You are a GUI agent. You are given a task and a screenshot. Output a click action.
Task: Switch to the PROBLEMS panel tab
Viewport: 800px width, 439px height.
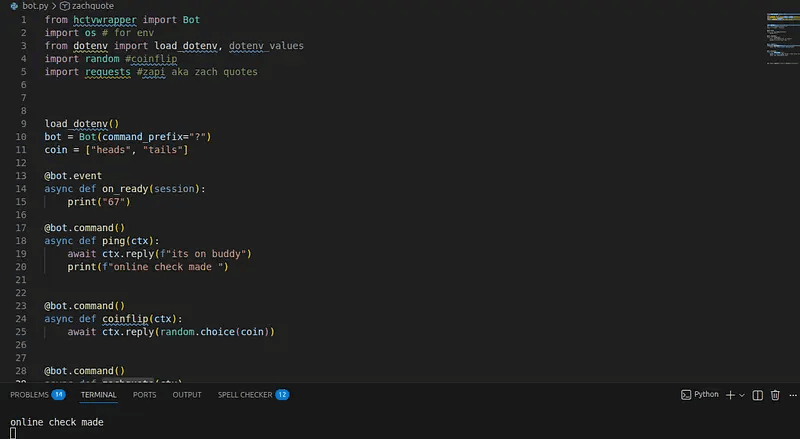pyautogui.click(x=29, y=395)
